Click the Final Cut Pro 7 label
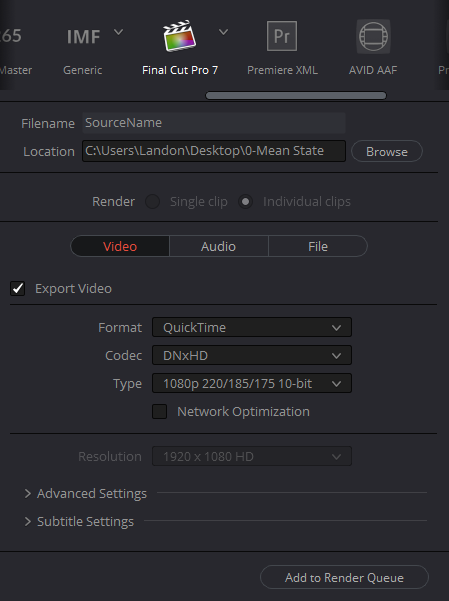This screenshot has height=601, width=449. click(x=180, y=70)
